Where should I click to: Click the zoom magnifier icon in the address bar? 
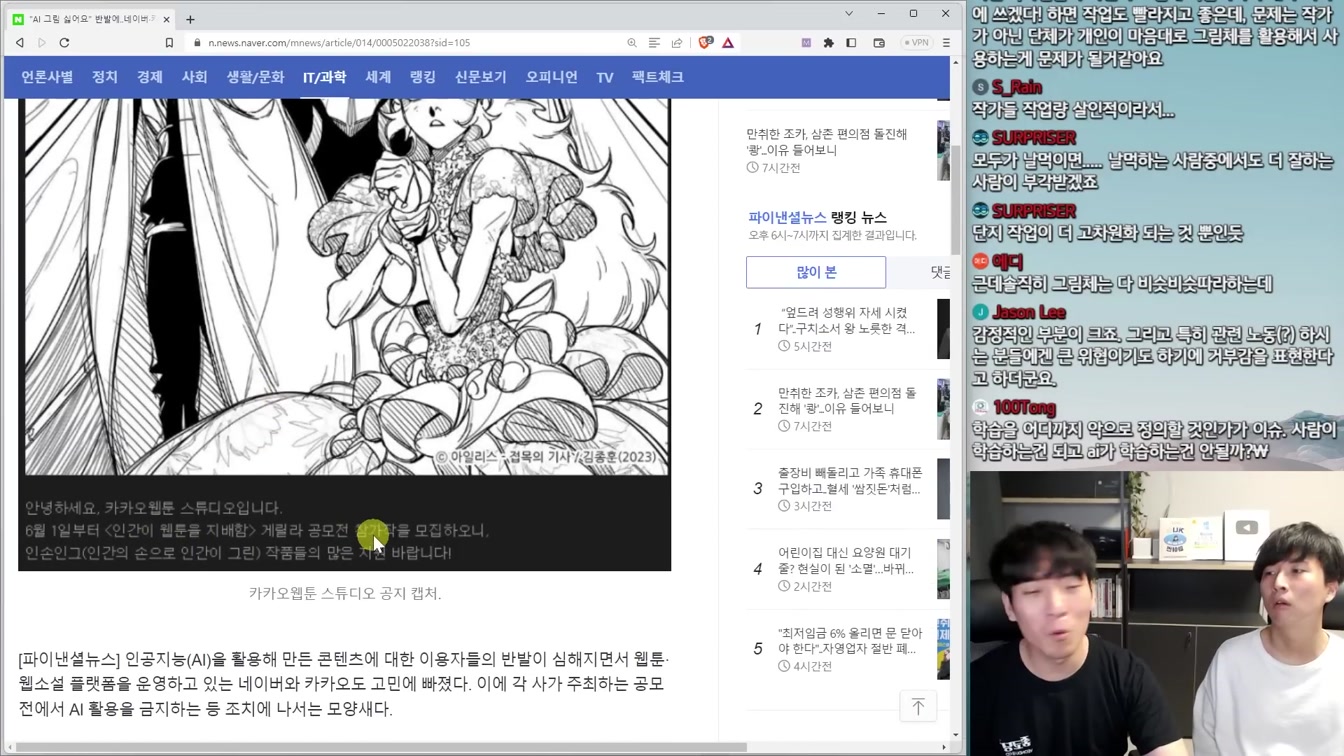(x=632, y=43)
